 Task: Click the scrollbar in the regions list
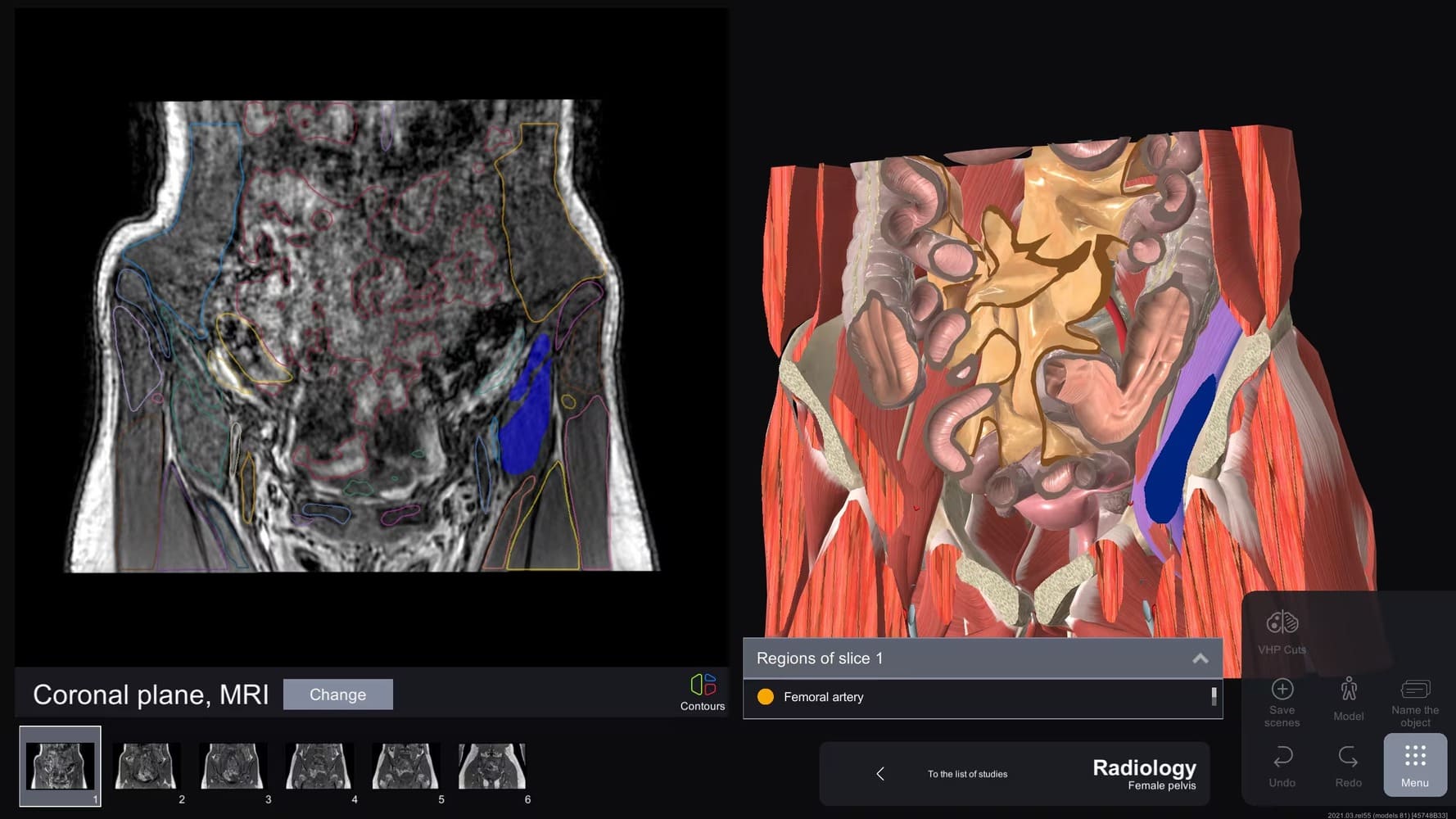1214,697
